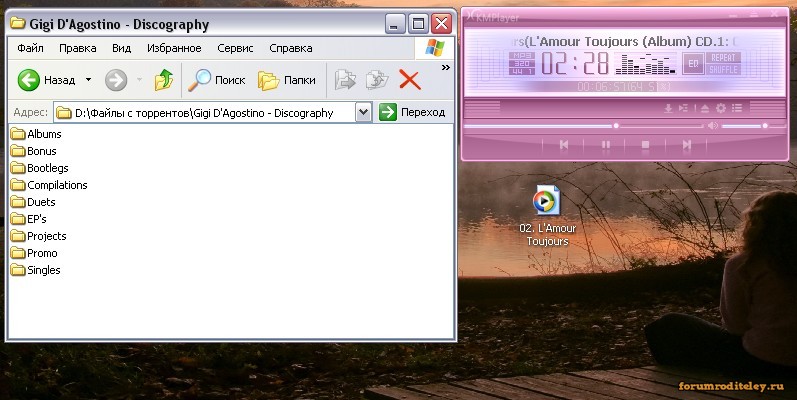Click the eject/open file icon
Image resolution: width=797 pixels, height=400 pixels.
coord(704,108)
